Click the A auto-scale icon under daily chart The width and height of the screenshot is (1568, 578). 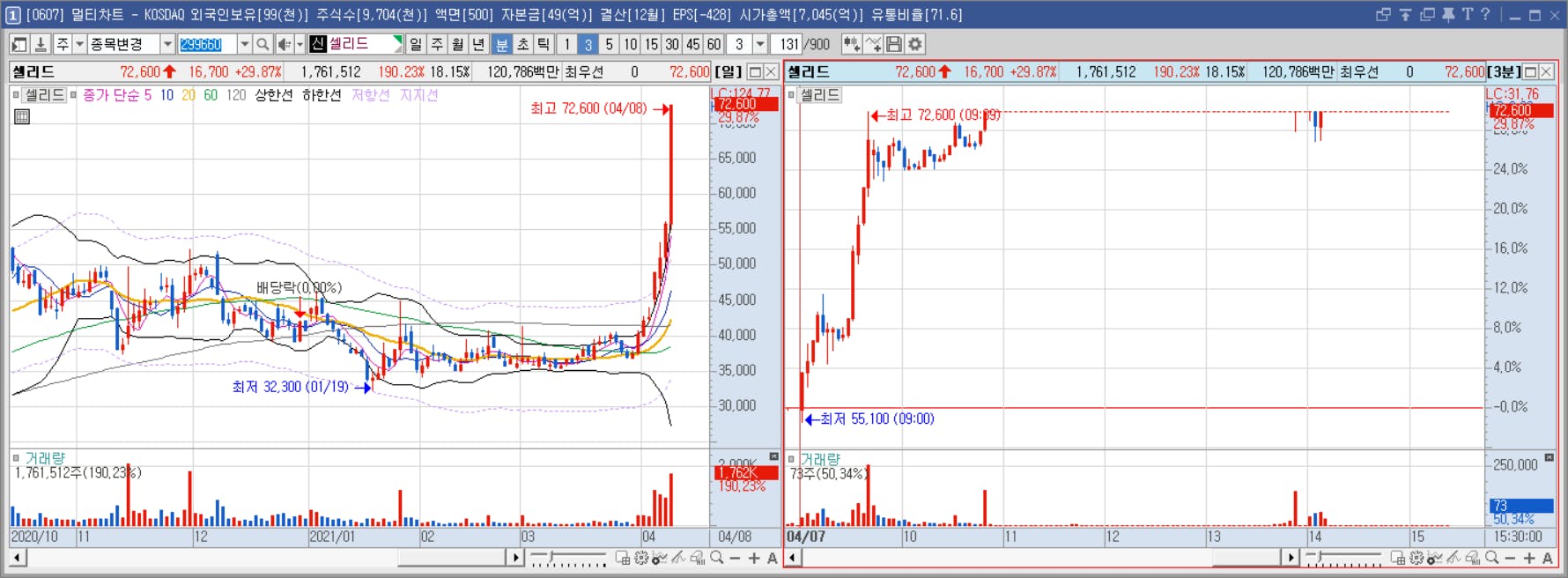773,559
